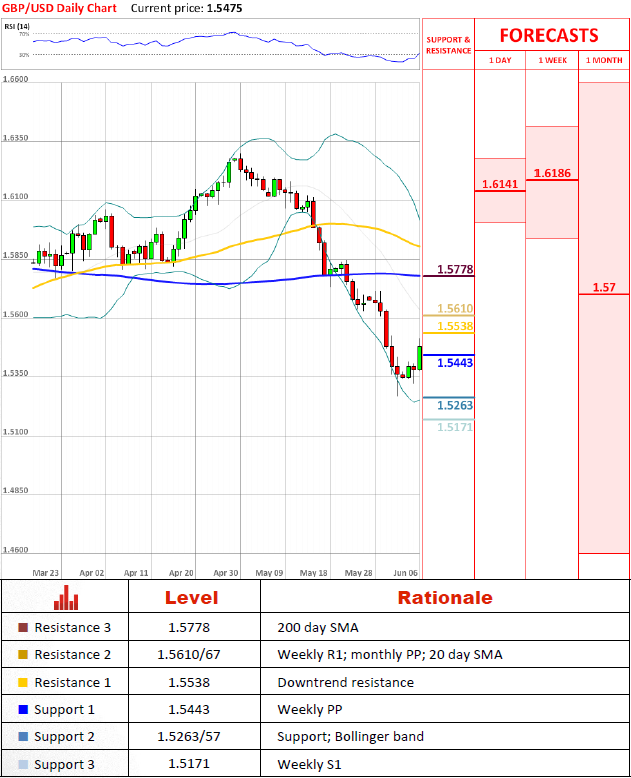Click the Resistance 1 row label
The height and width of the screenshot is (778, 631).
click(72, 683)
